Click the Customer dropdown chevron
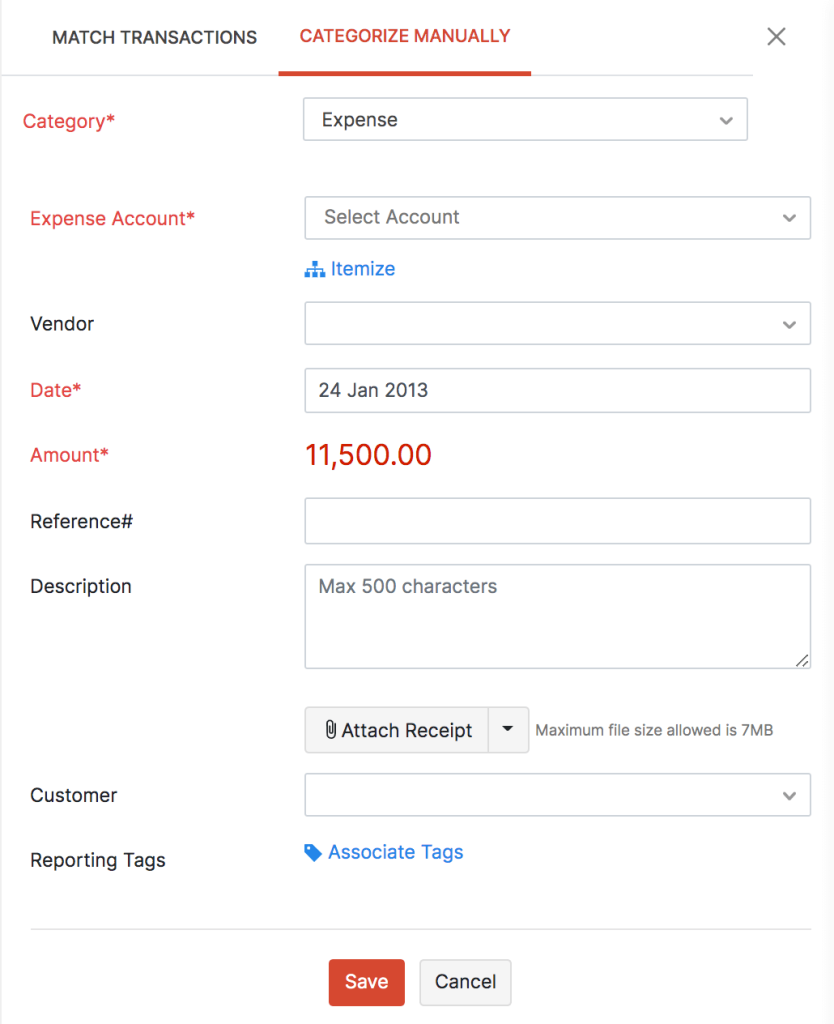 [x=791, y=794]
